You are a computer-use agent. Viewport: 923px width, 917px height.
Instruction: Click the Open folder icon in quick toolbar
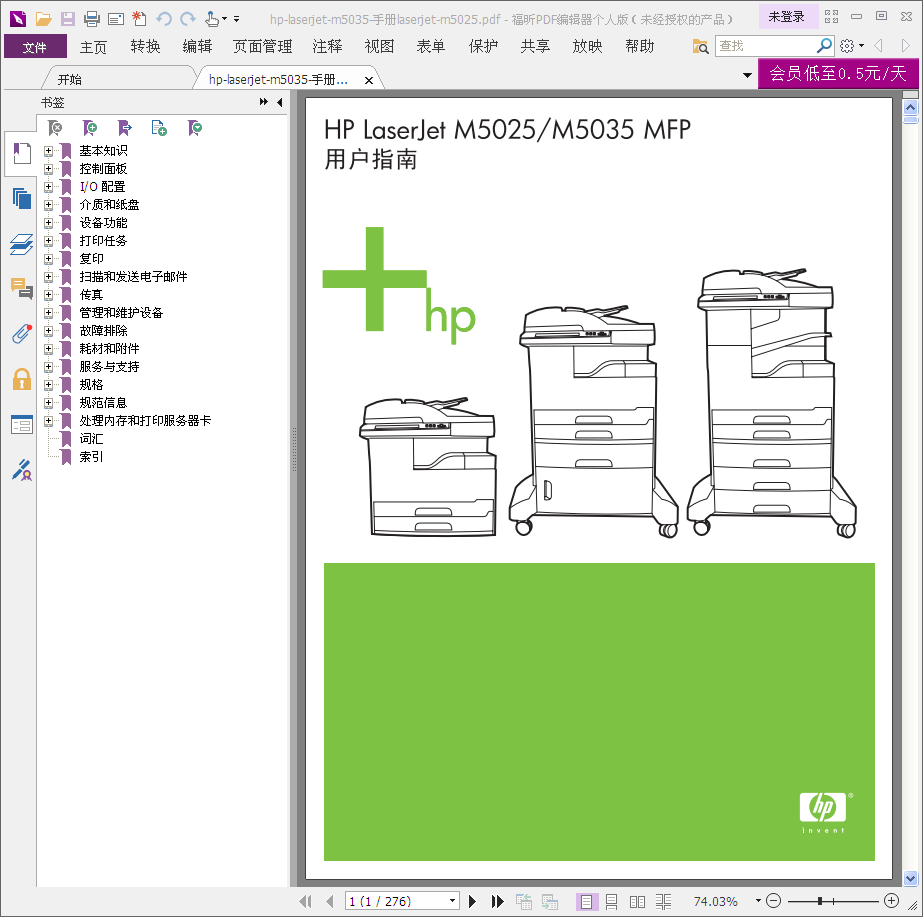[43, 19]
